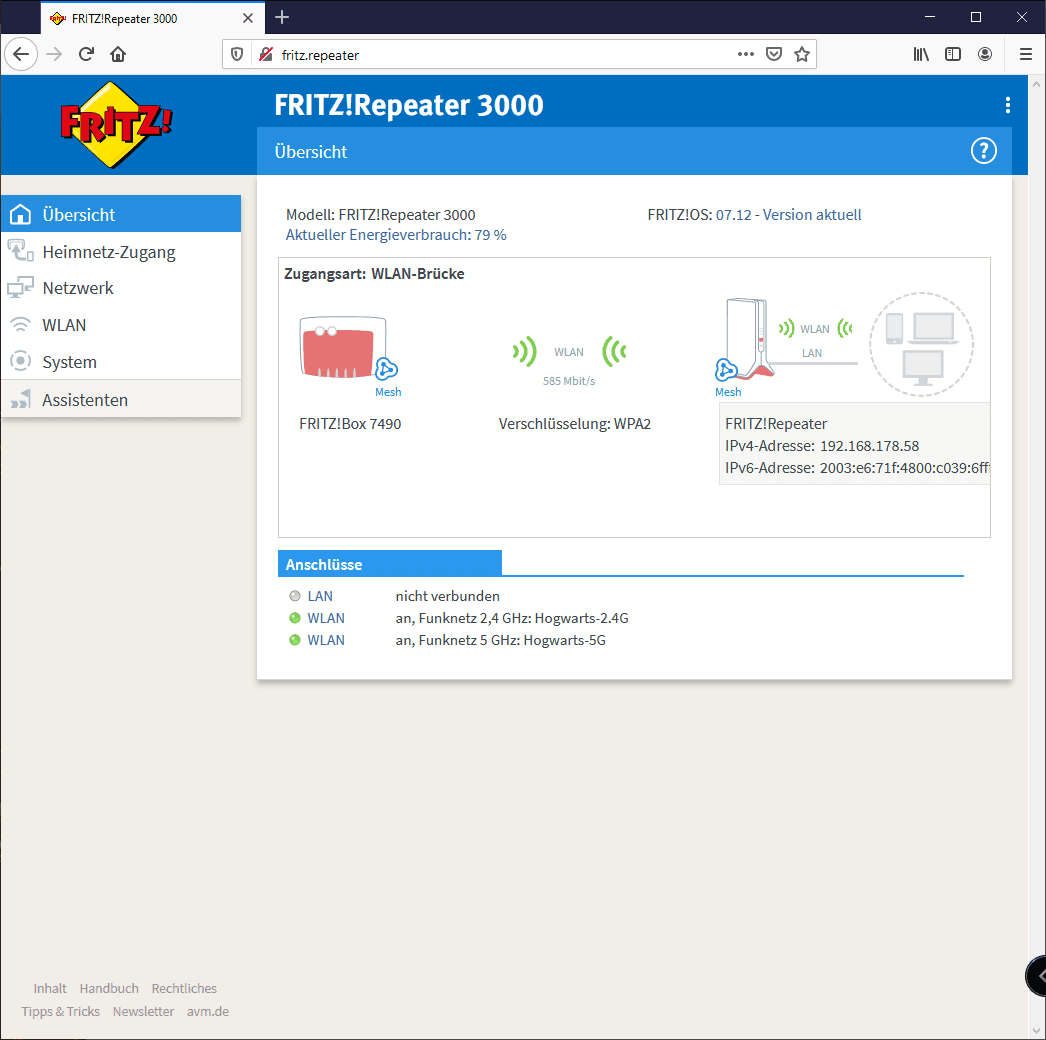Close the FRITZ!Repeater 3000 tab
This screenshot has width=1046, height=1040.
(247, 18)
